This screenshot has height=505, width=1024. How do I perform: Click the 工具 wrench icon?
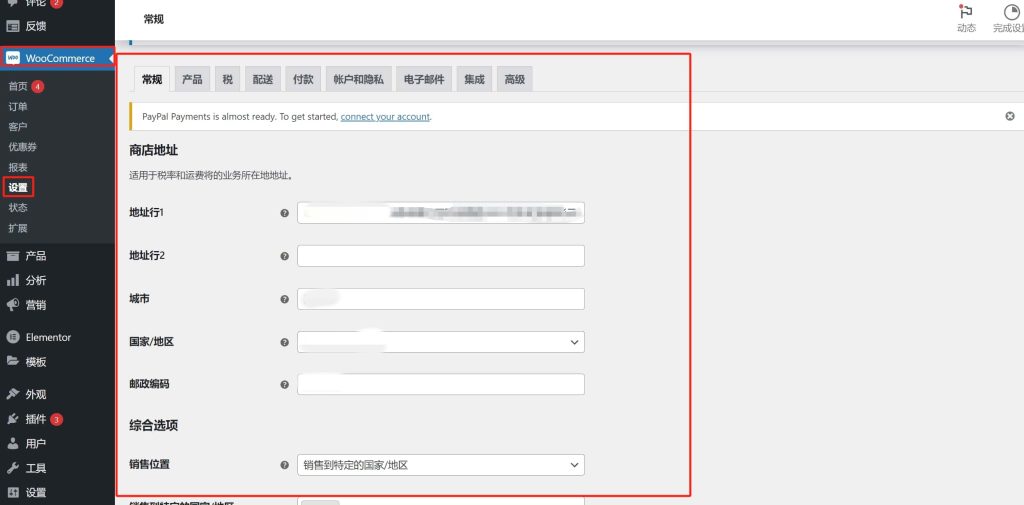(12, 468)
